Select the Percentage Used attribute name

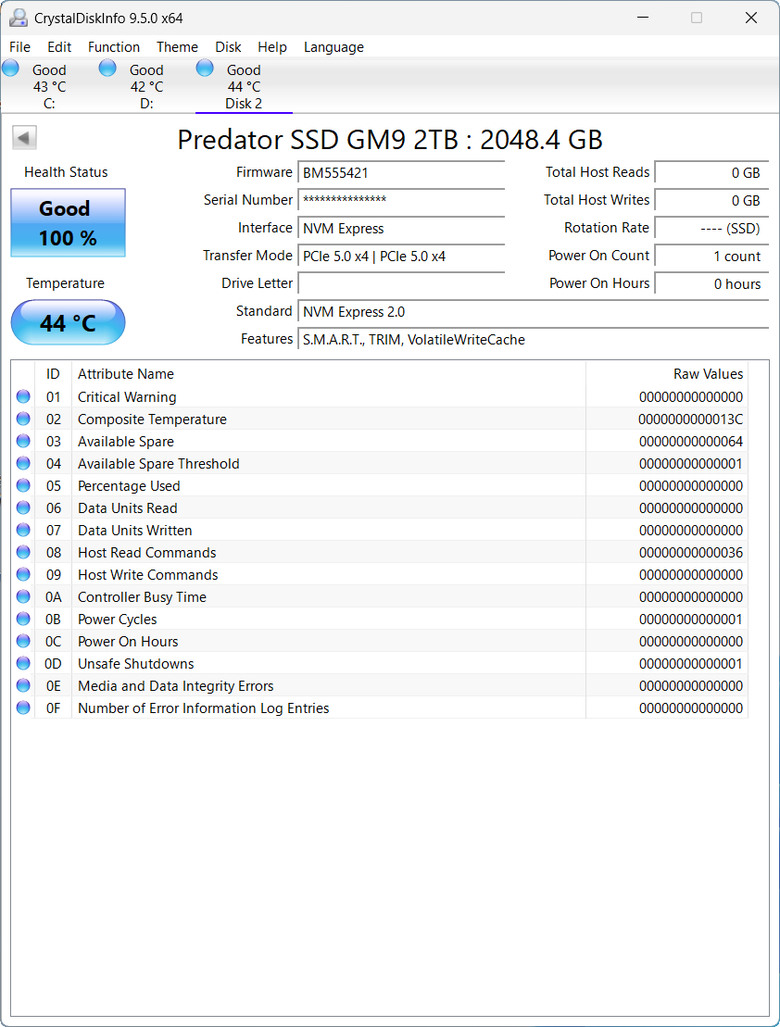129,486
